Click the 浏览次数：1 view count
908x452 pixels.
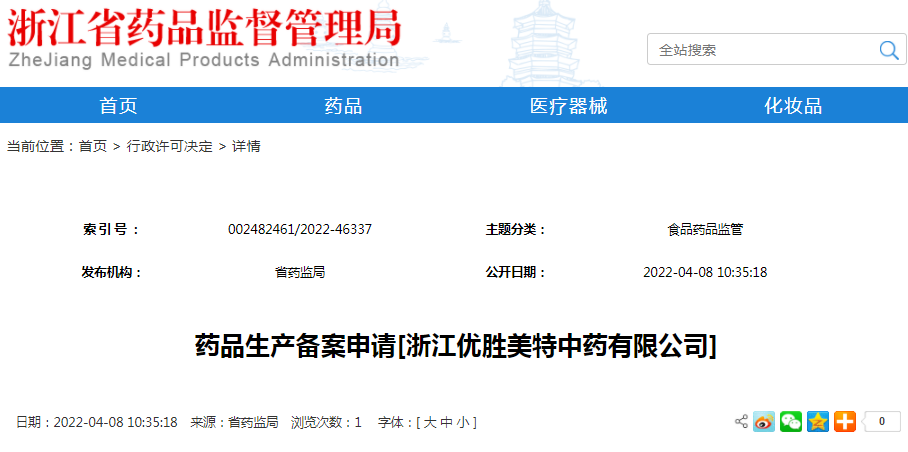point(326,422)
